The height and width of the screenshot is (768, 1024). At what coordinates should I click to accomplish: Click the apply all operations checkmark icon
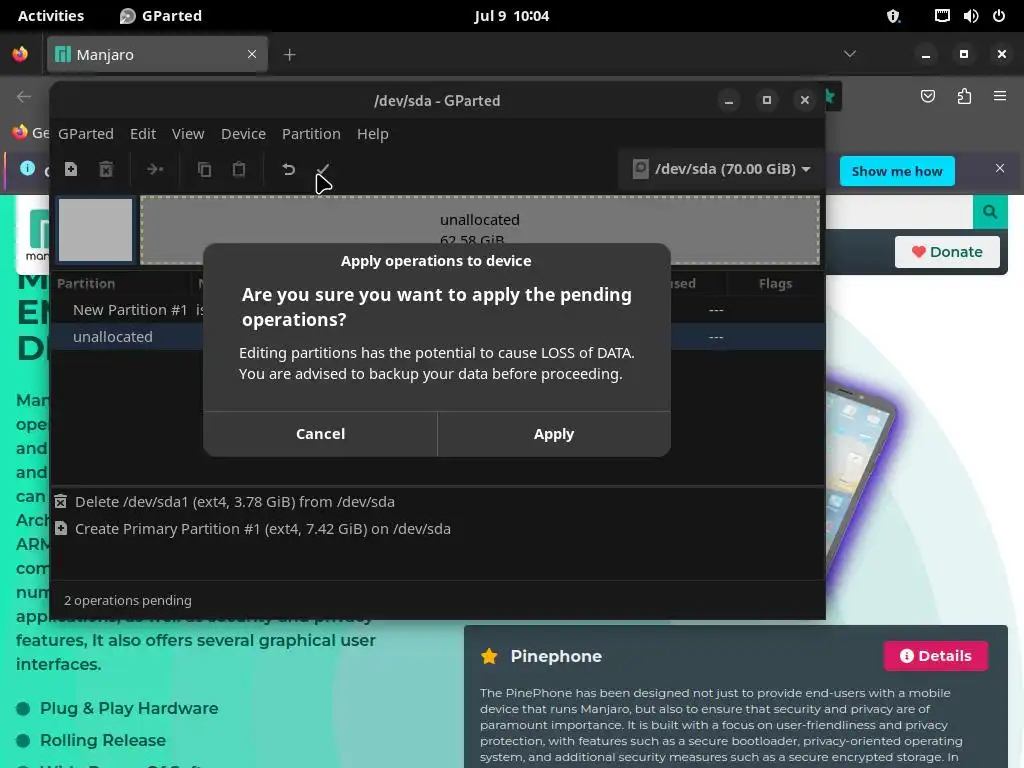(323, 170)
